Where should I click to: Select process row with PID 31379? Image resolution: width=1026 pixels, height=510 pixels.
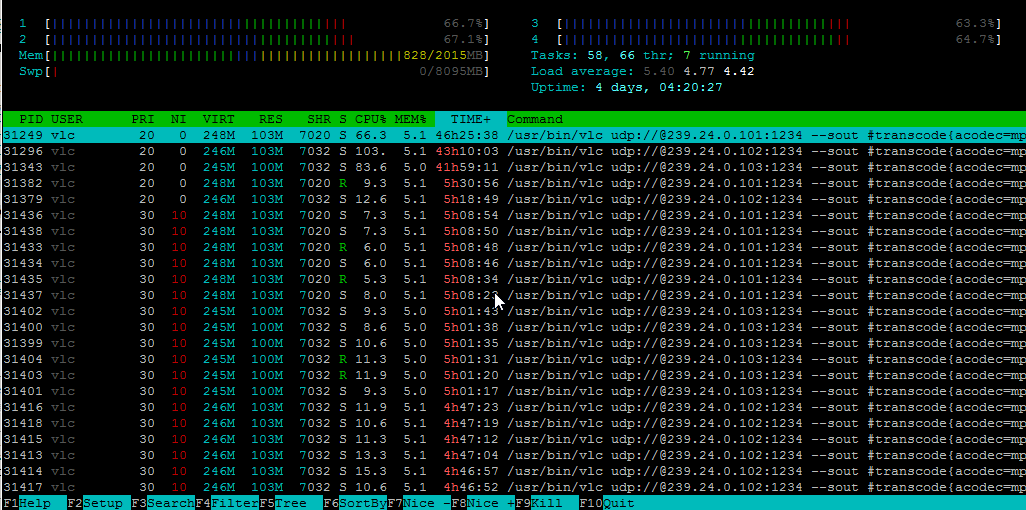pos(514,199)
